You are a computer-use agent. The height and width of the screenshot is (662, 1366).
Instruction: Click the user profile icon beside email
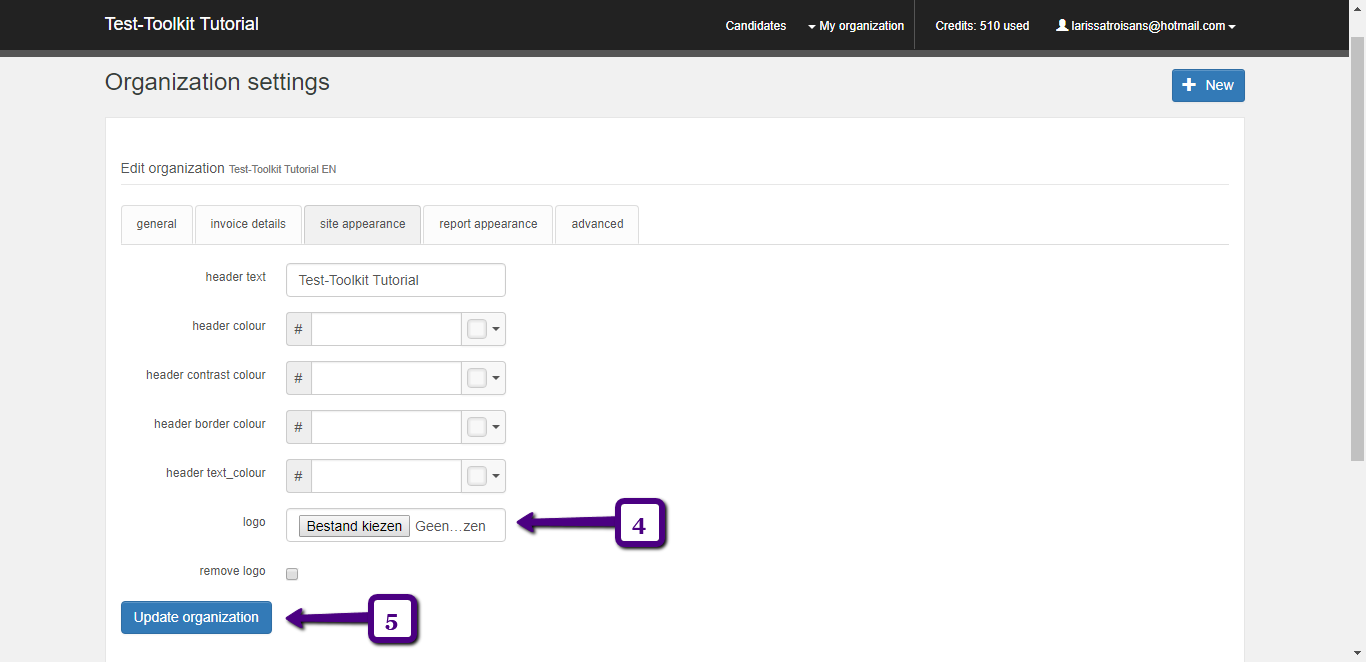(x=1062, y=26)
